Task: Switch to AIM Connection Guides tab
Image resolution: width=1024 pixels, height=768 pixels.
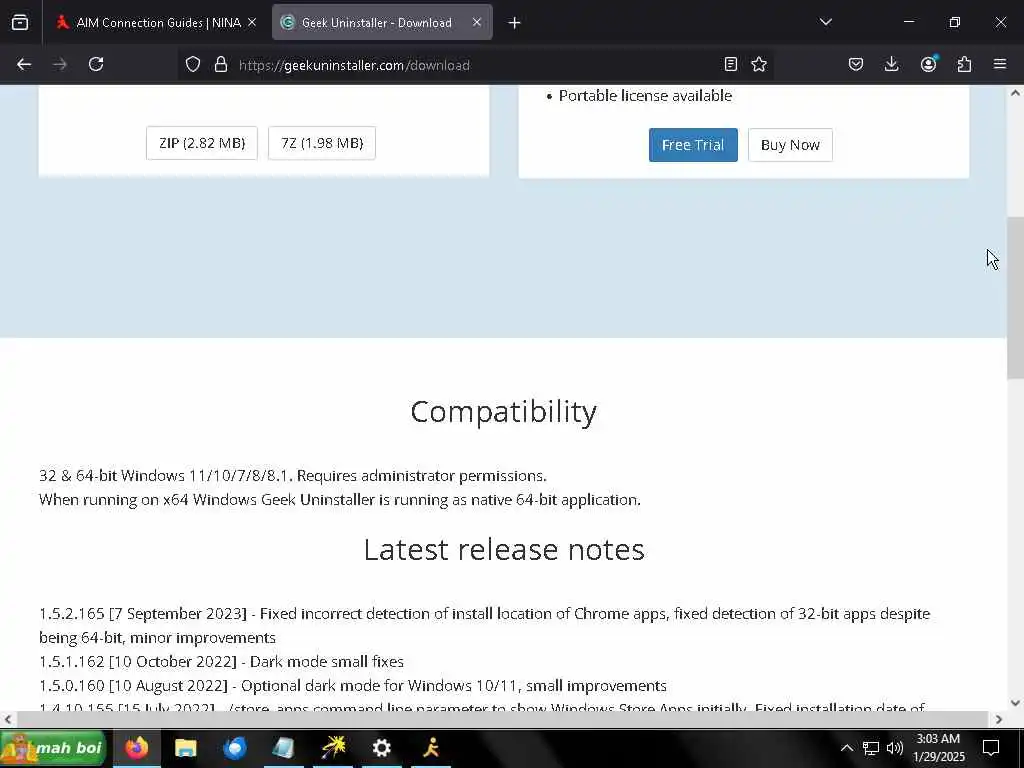Action: coord(157,23)
